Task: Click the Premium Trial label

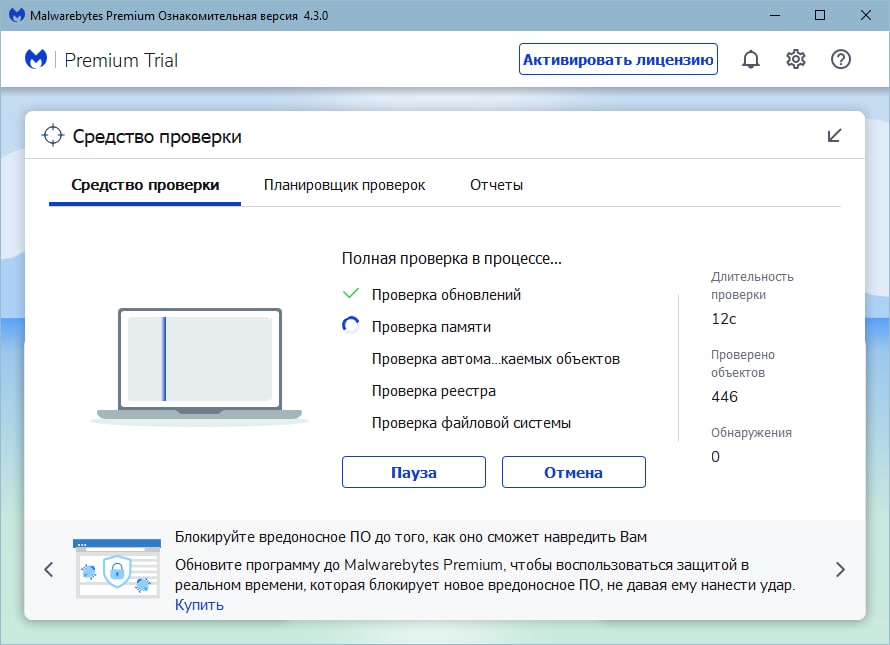Action: [x=121, y=60]
